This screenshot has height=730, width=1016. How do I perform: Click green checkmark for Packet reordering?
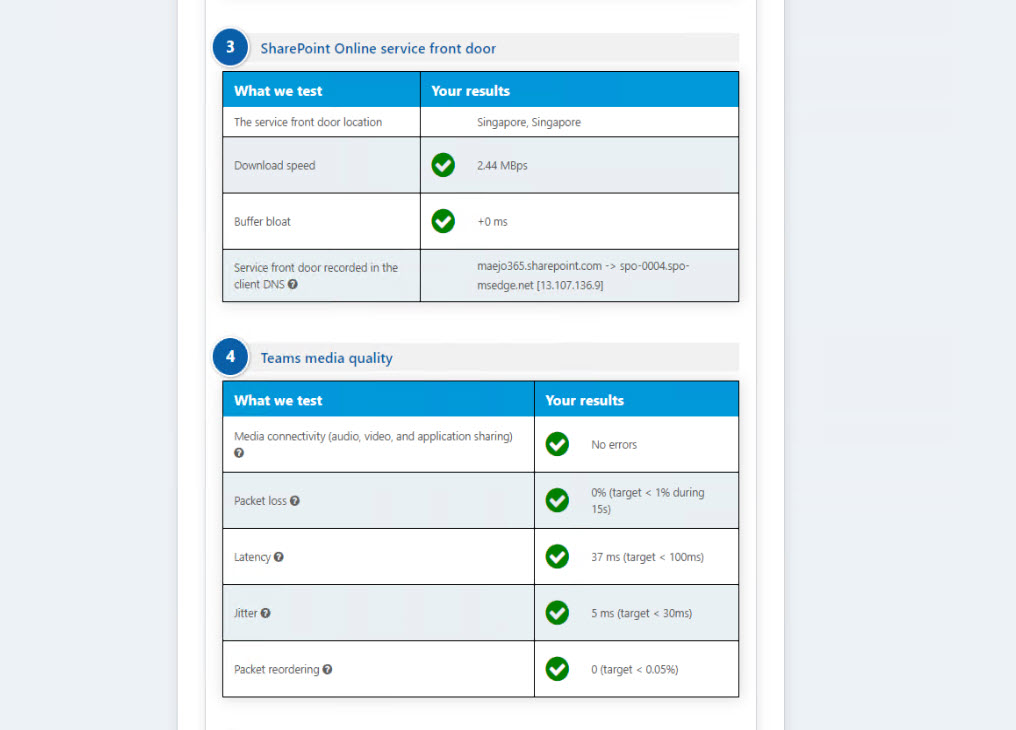pyautogui.click(x=557, y=668)
